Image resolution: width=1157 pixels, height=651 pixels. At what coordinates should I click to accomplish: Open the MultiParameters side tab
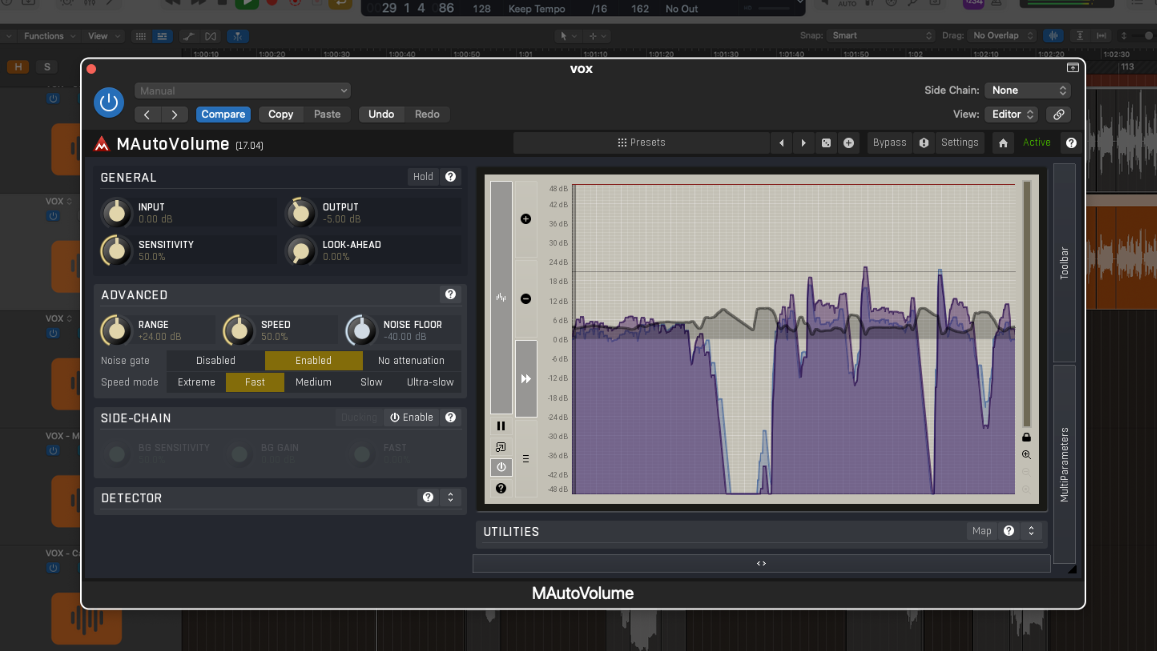pos(1064,464)
